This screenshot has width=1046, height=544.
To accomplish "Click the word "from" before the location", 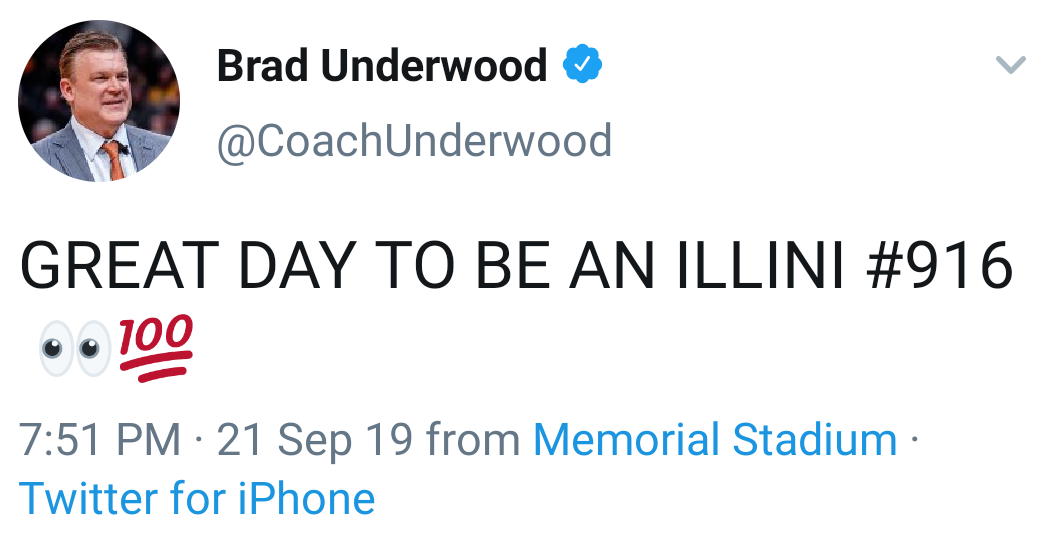I will coord(473,440).
